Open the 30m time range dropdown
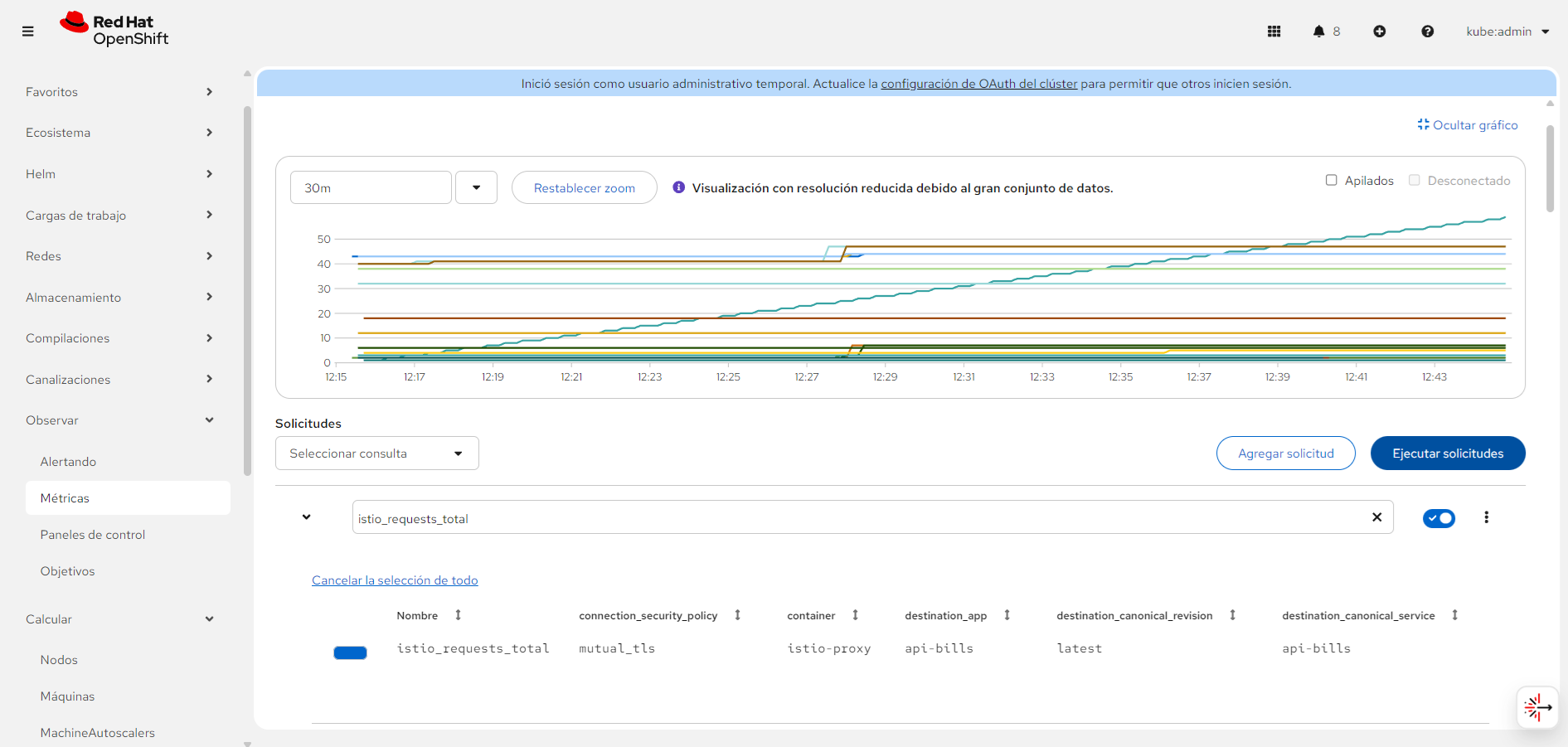This screenshot has height=747, width=1568. click(x=476, y=187)
